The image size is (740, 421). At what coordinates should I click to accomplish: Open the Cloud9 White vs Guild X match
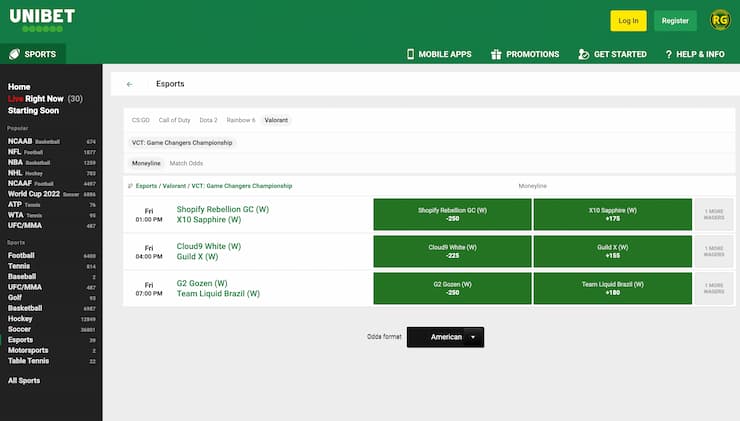(209, 251)
